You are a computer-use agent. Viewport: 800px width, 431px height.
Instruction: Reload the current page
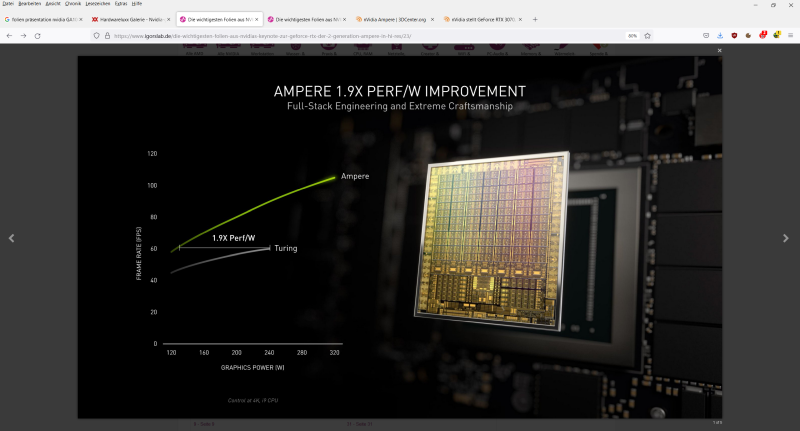[x=37, y=36]
